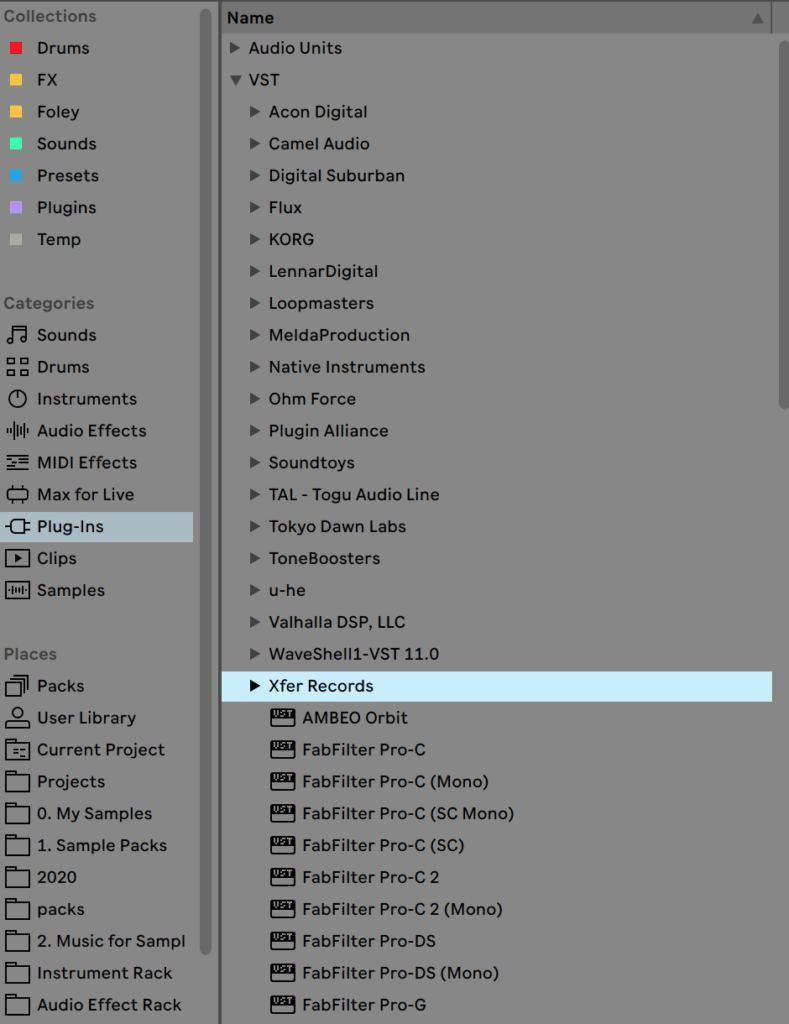Open the Instruments category label

pyautogui.click(x=87, y=399)
